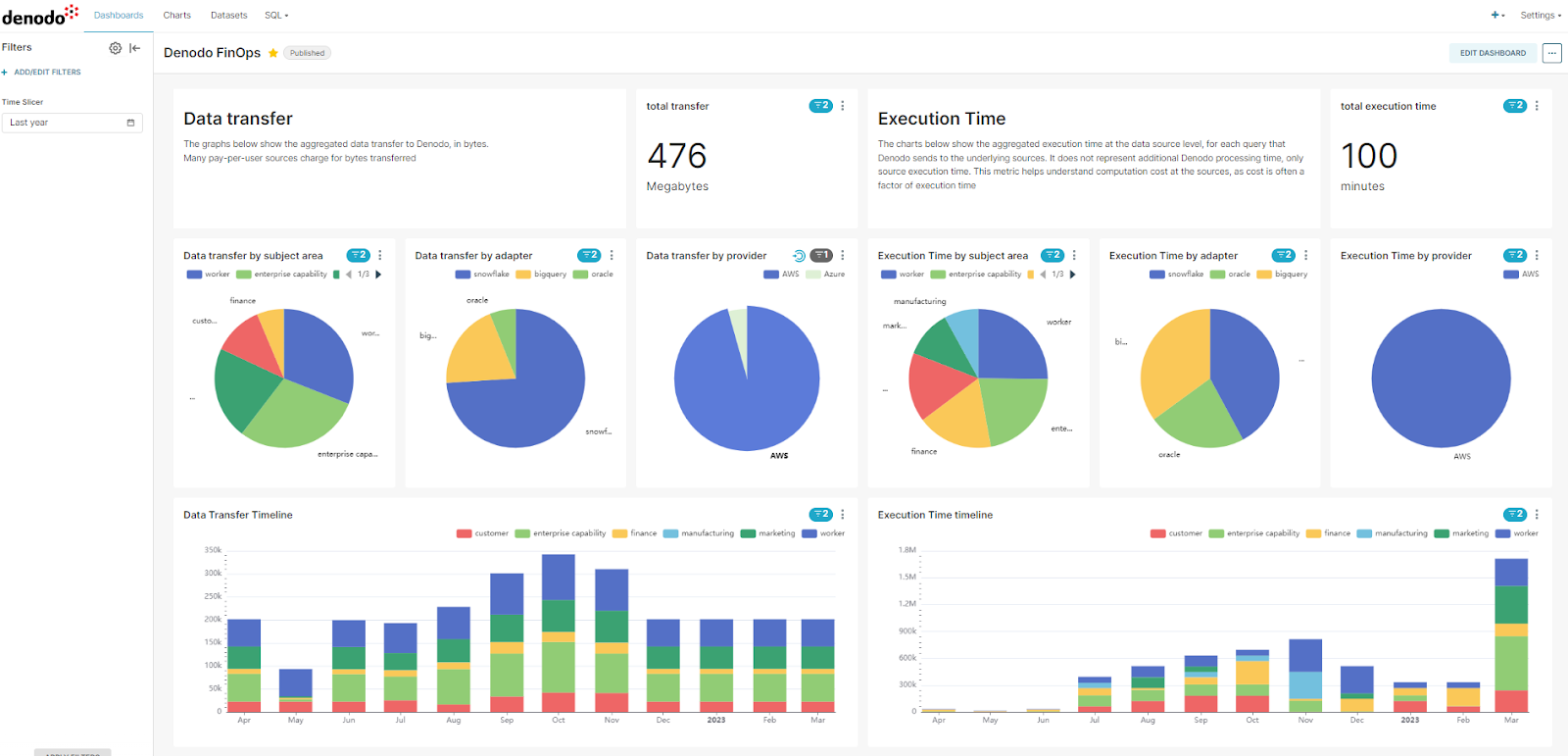Click ADD/EDIT FILTERS link

(42, 73)
